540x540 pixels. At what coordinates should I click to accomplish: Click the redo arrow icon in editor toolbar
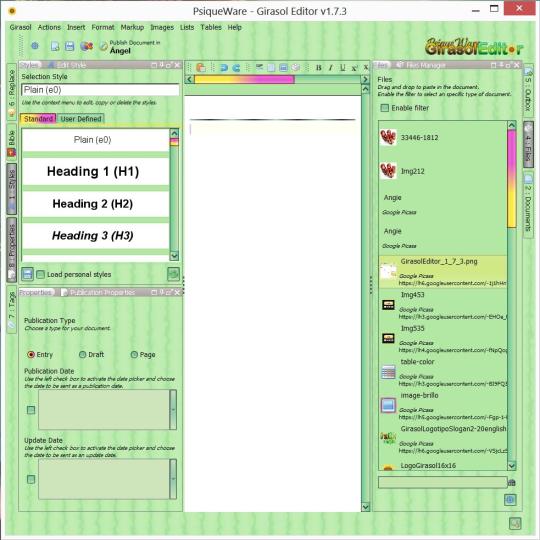tap(236, 68)
